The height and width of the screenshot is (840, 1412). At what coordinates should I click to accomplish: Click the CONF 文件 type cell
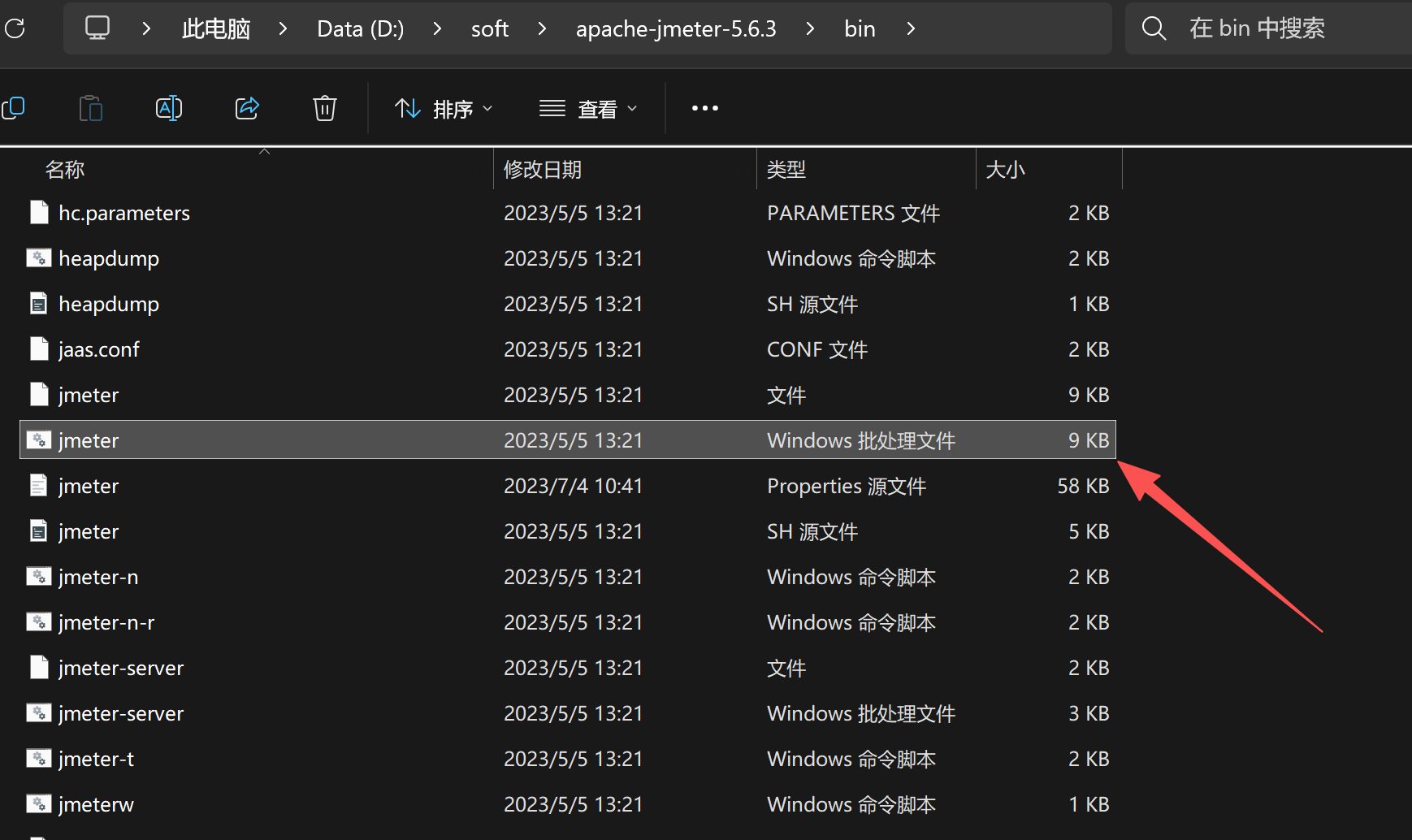click(x=817, y=349)
